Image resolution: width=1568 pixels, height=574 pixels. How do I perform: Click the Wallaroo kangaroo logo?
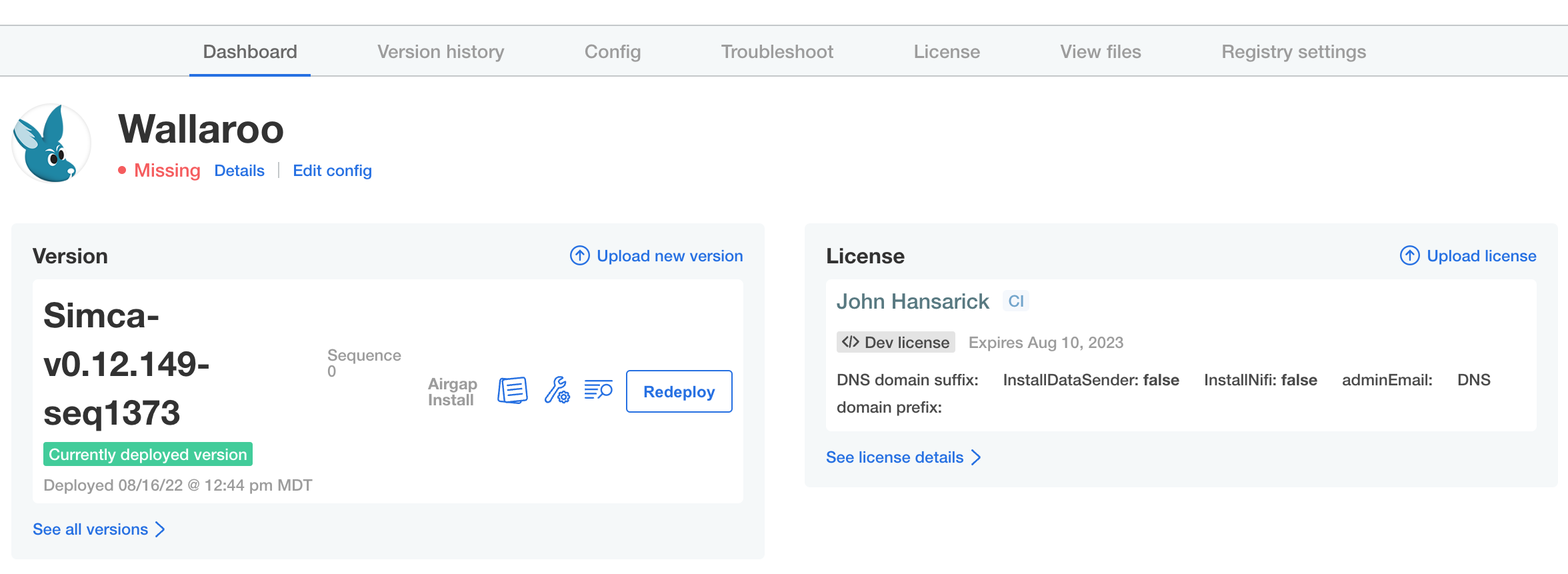[51, 143]
